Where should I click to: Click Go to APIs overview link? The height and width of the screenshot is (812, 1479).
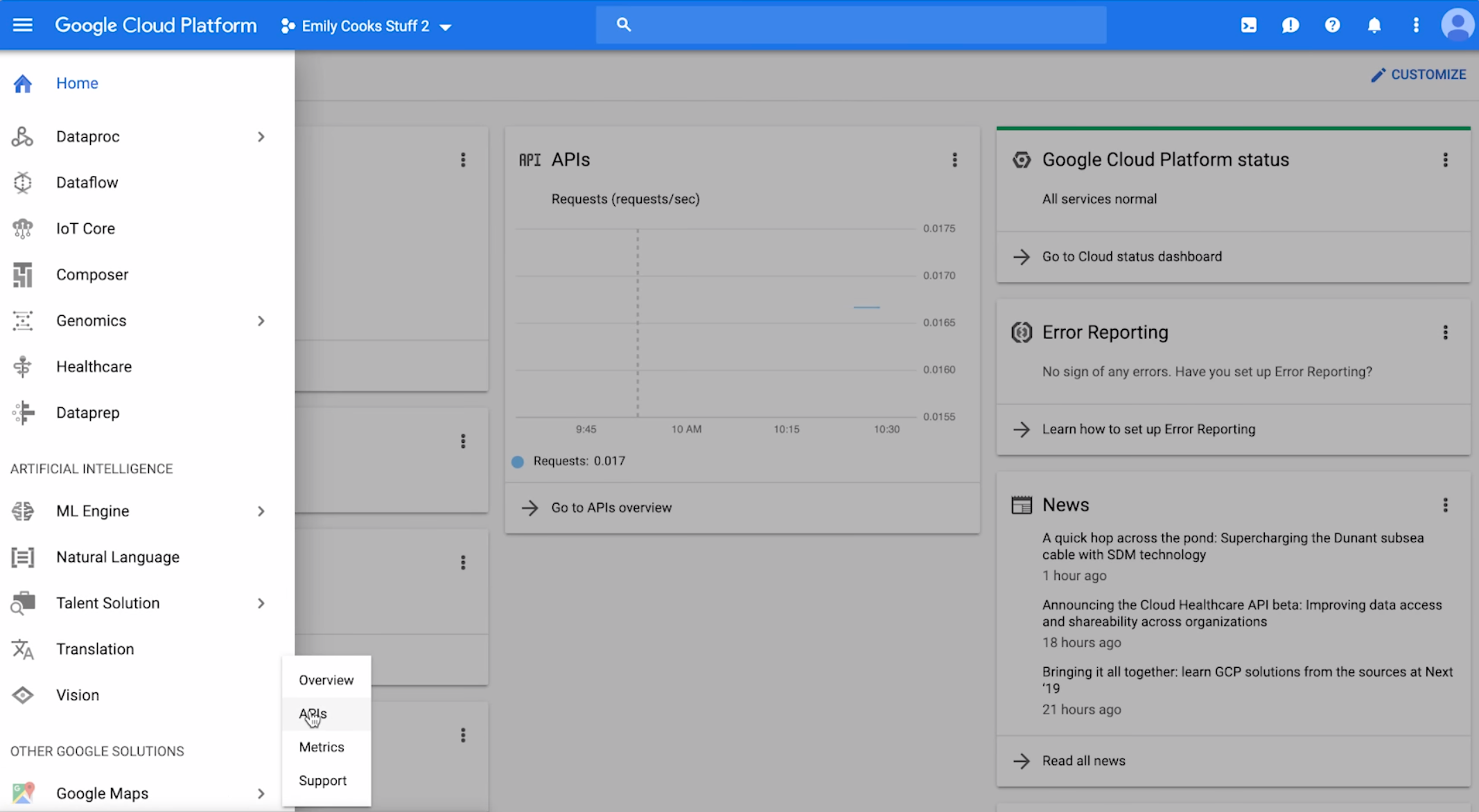tap(611, 508)
